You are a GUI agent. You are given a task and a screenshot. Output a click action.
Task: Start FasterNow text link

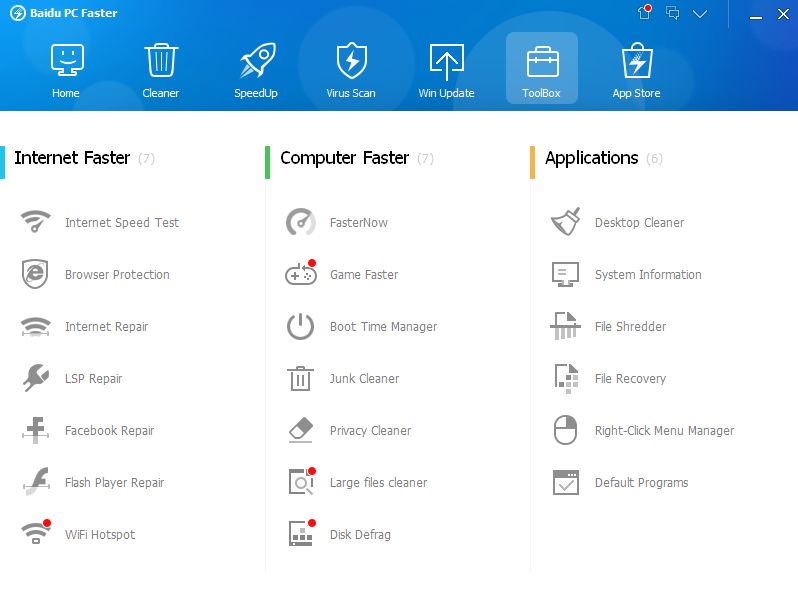pyautogui.click(x=359, y=222)
